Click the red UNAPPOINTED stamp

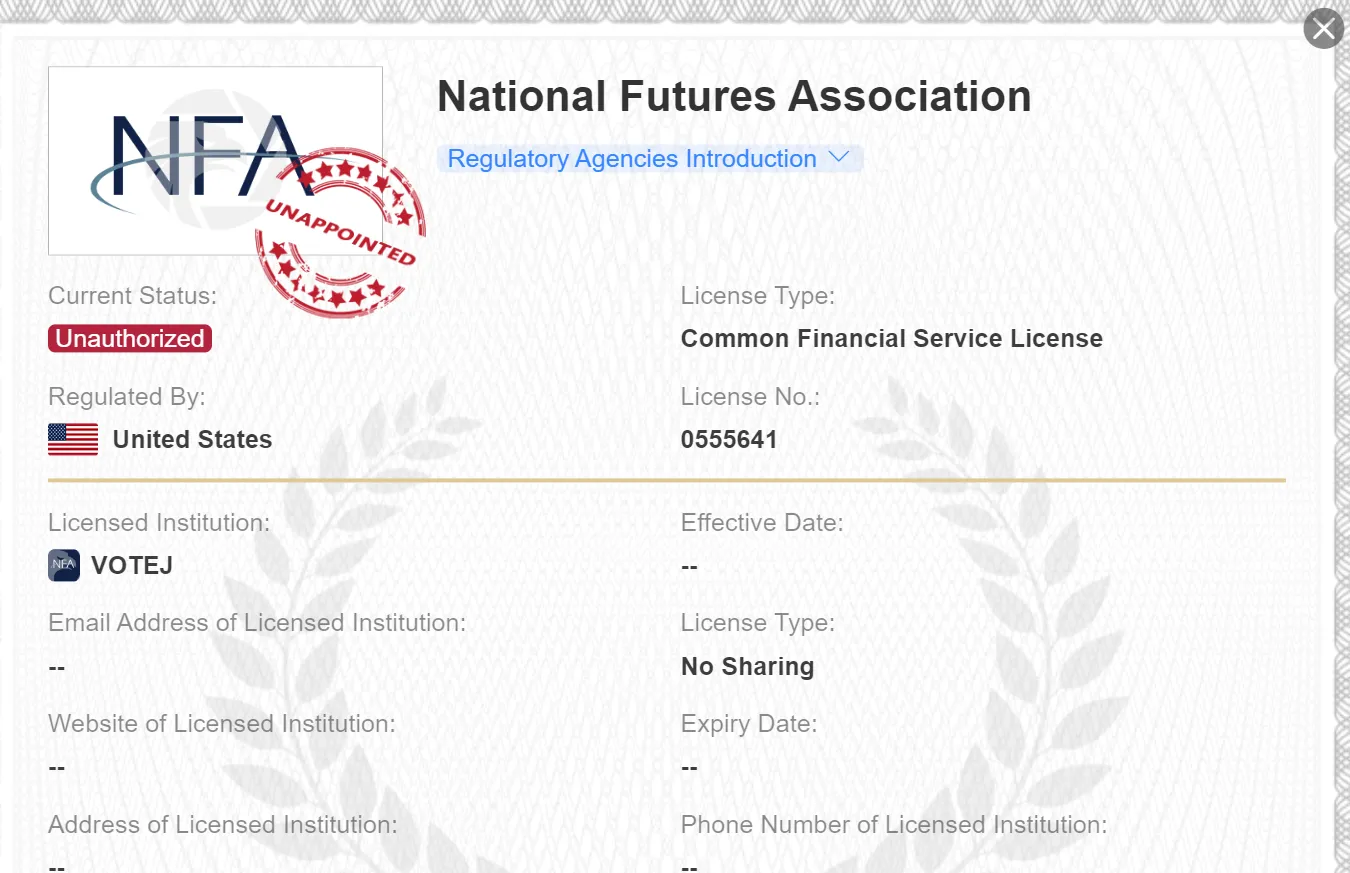click(340, 233)
